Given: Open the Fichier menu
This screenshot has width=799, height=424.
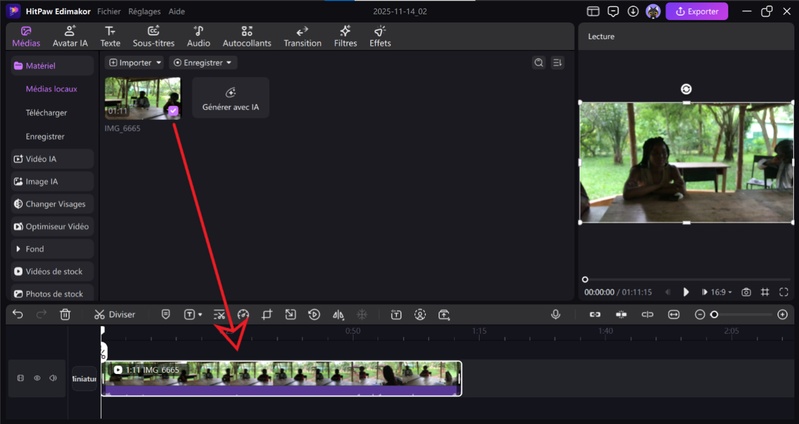Looking at the screenshot, I should coord(109,11).
